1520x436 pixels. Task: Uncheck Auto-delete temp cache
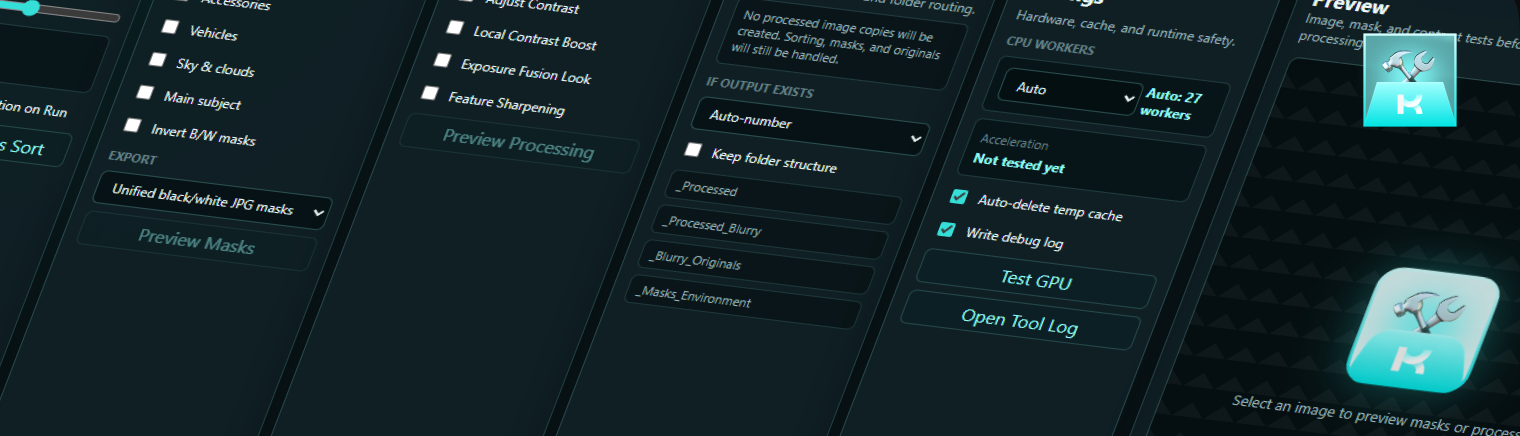pos(959,197)
